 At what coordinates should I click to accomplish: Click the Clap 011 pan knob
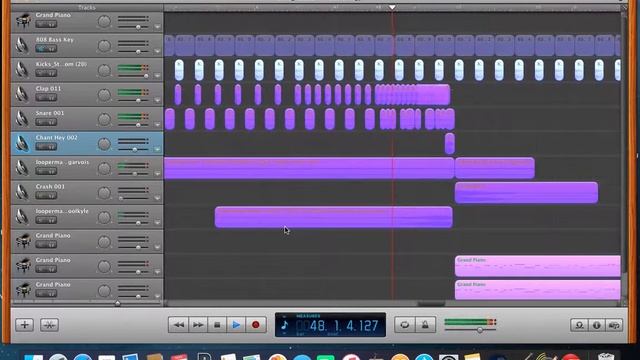pos(104,95)
